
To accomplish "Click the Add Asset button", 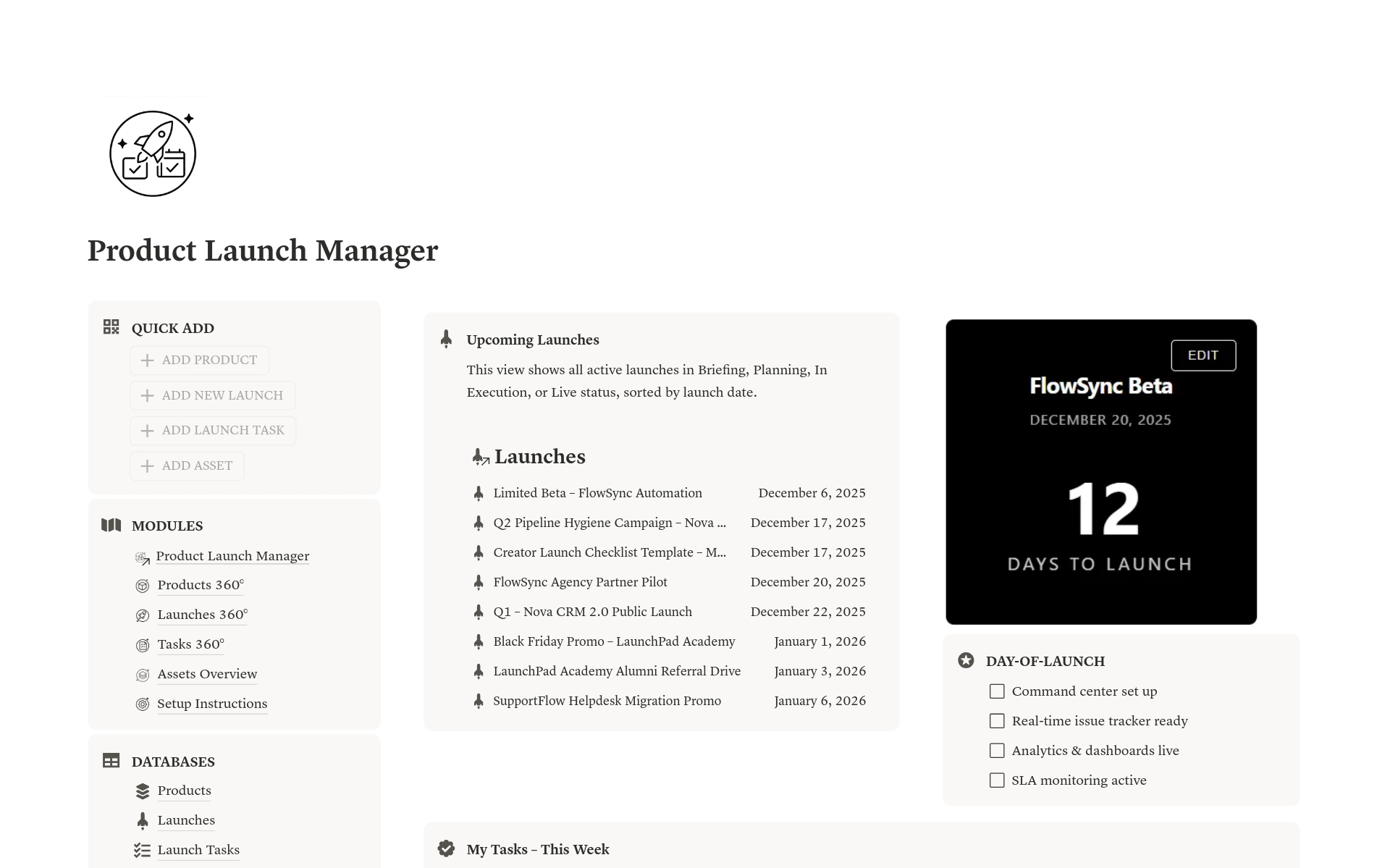I will (188, 465).
